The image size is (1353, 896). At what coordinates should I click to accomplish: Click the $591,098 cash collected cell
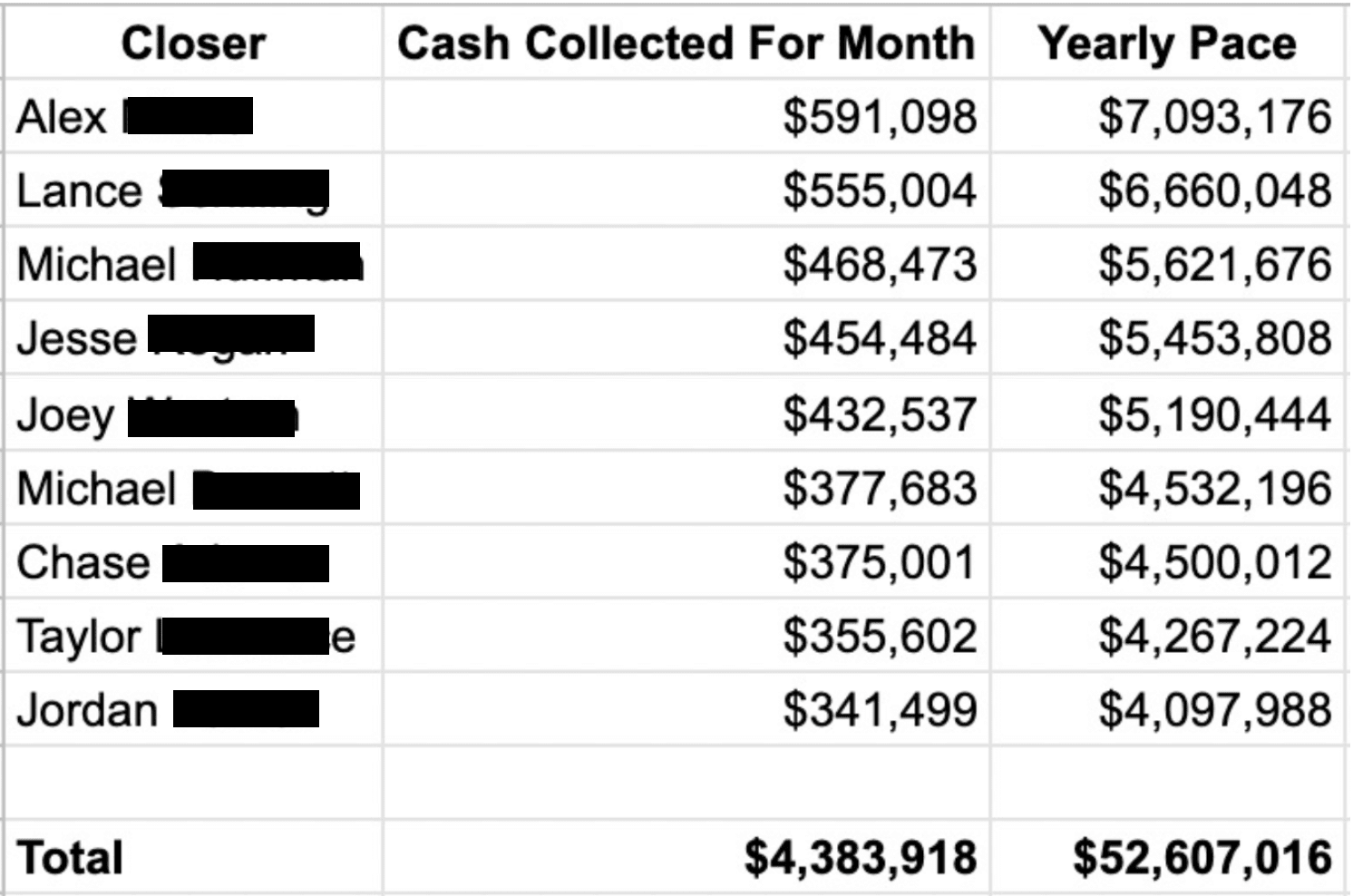(x=880, y=117)
